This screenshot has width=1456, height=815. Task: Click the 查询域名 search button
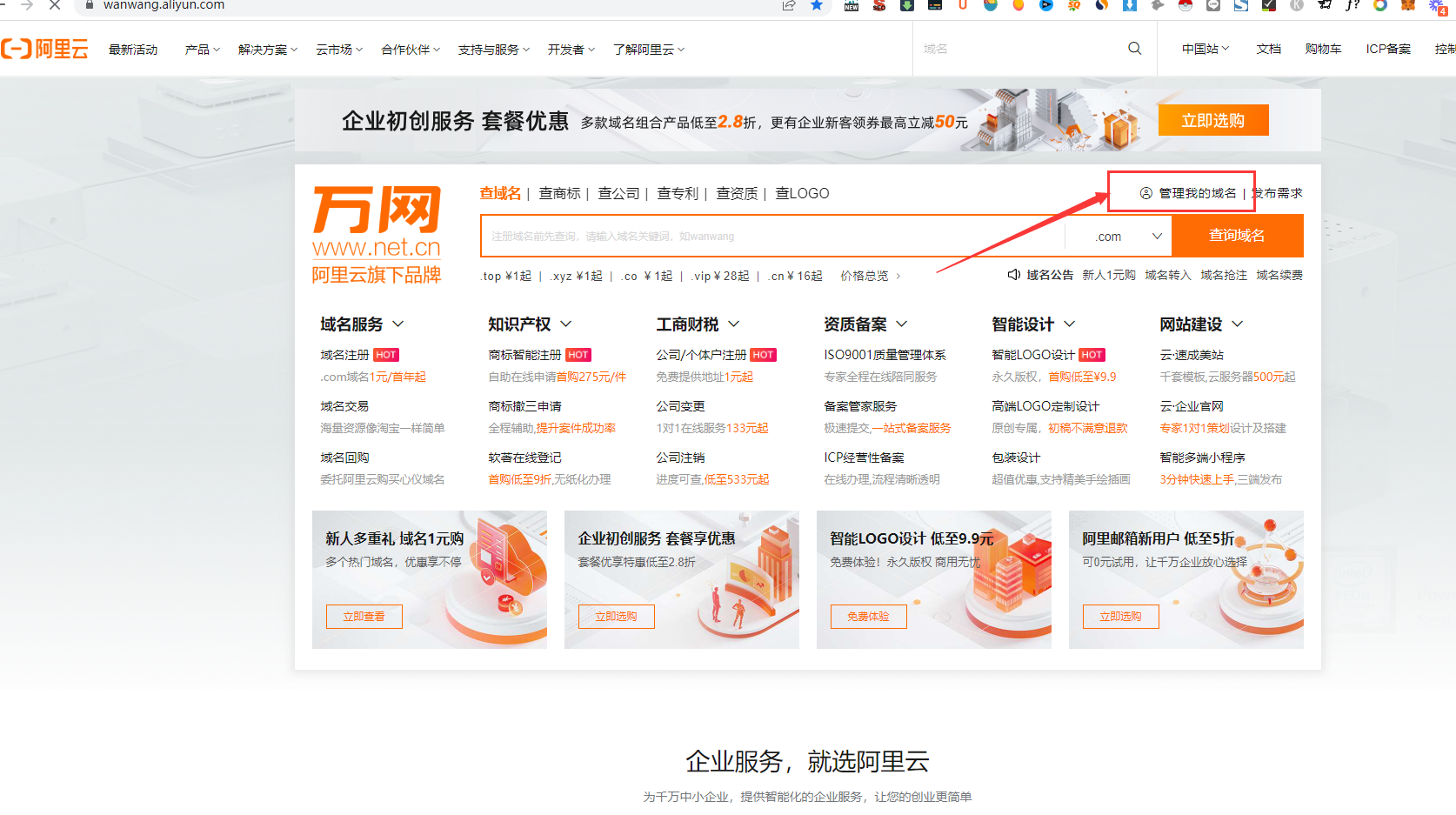coord(1237,236)
